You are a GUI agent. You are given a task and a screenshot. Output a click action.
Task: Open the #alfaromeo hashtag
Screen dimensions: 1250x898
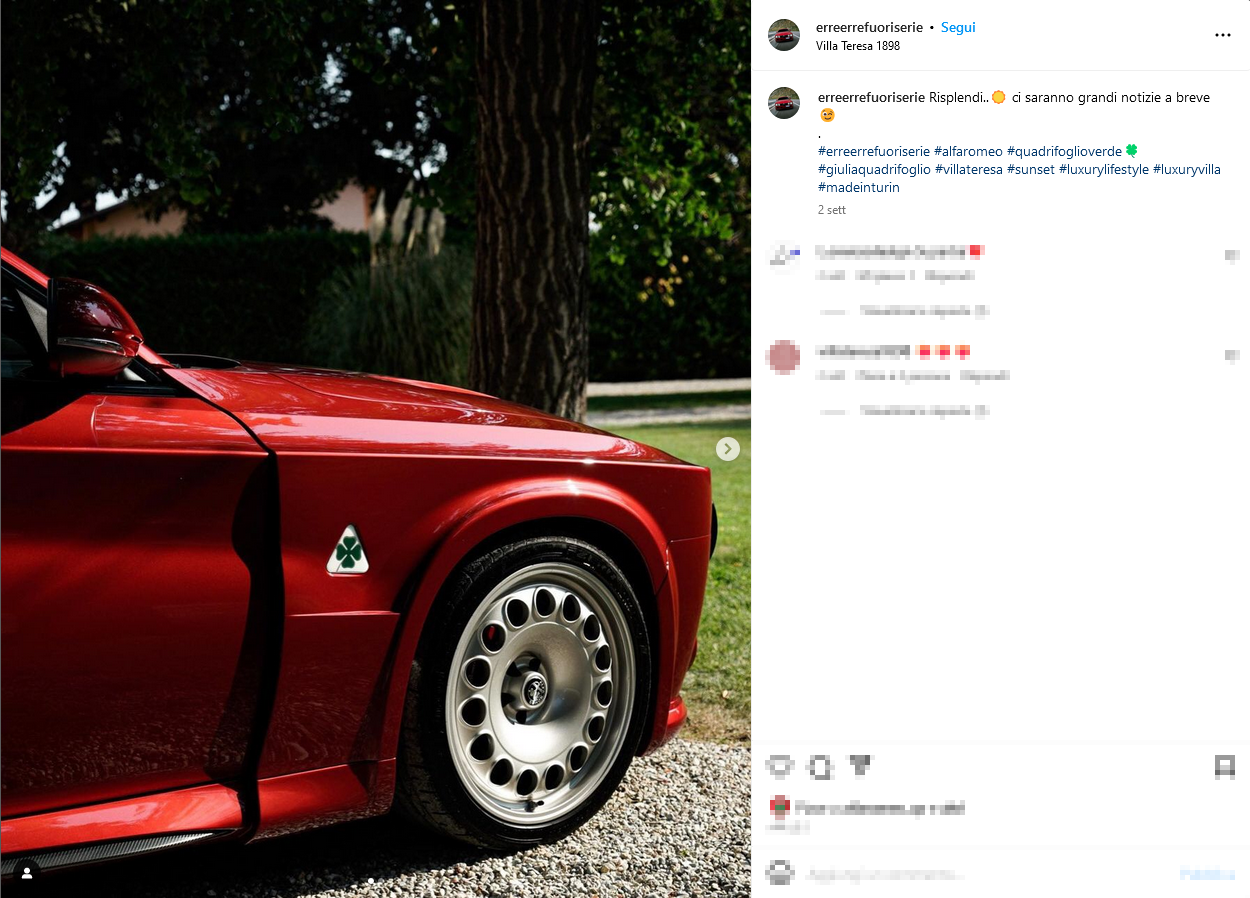968,151
